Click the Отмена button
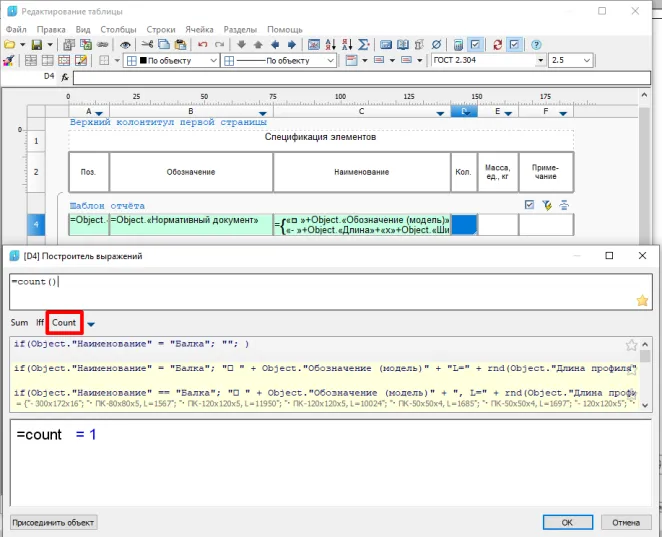 point(625,522)
